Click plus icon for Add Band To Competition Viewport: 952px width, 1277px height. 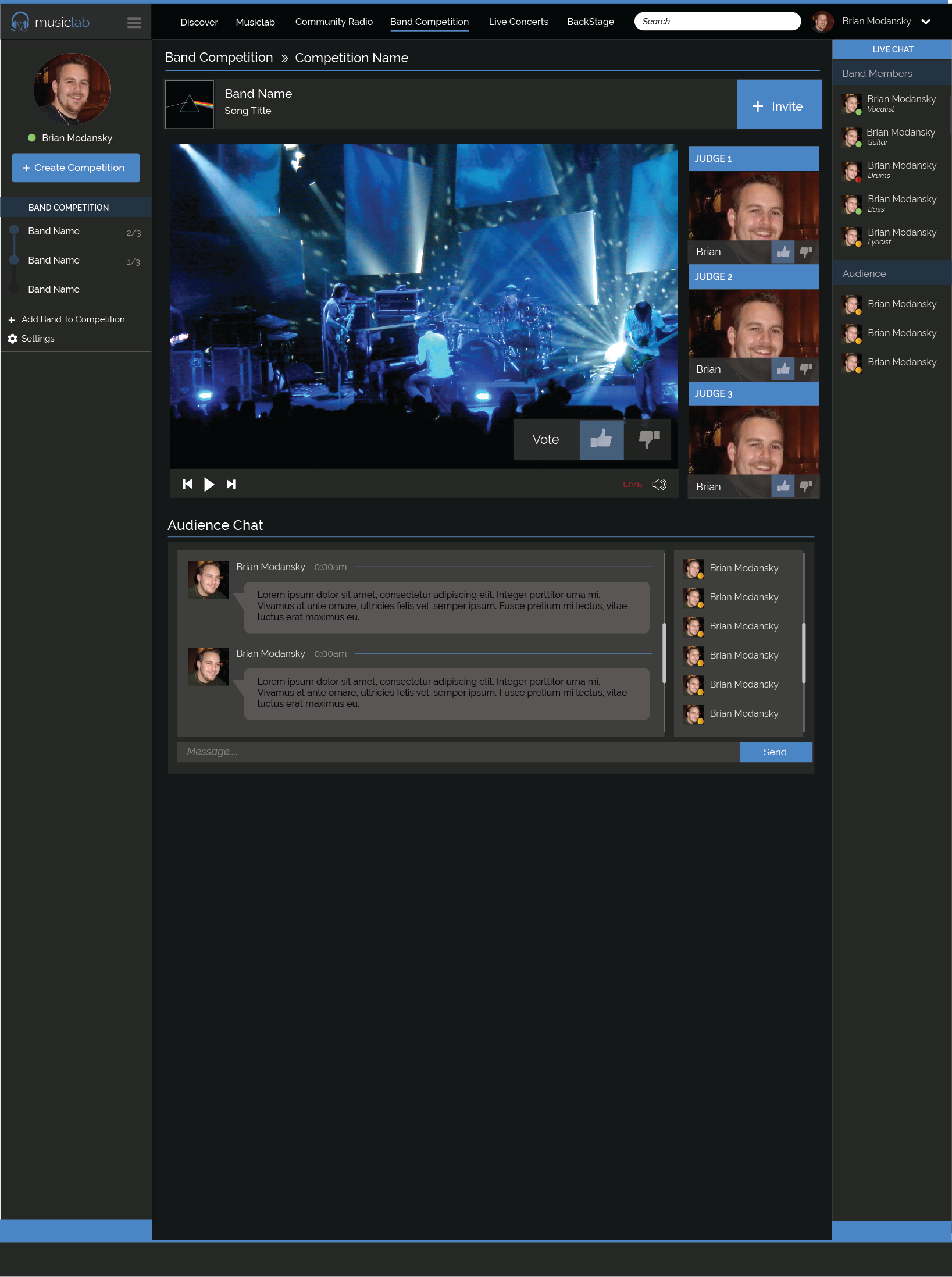(12, 320)
